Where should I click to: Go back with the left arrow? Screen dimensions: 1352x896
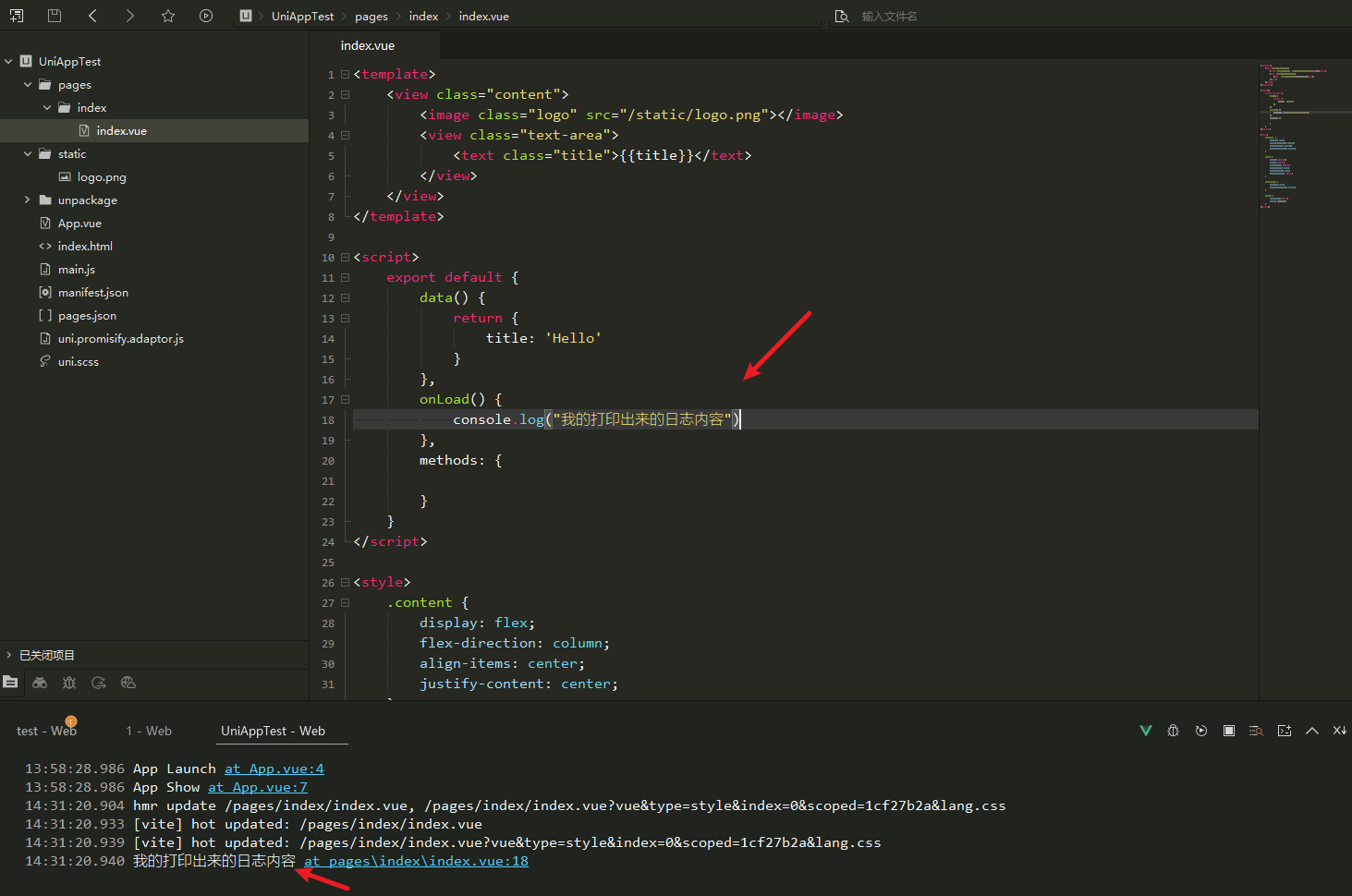click(x=92, y=16)
